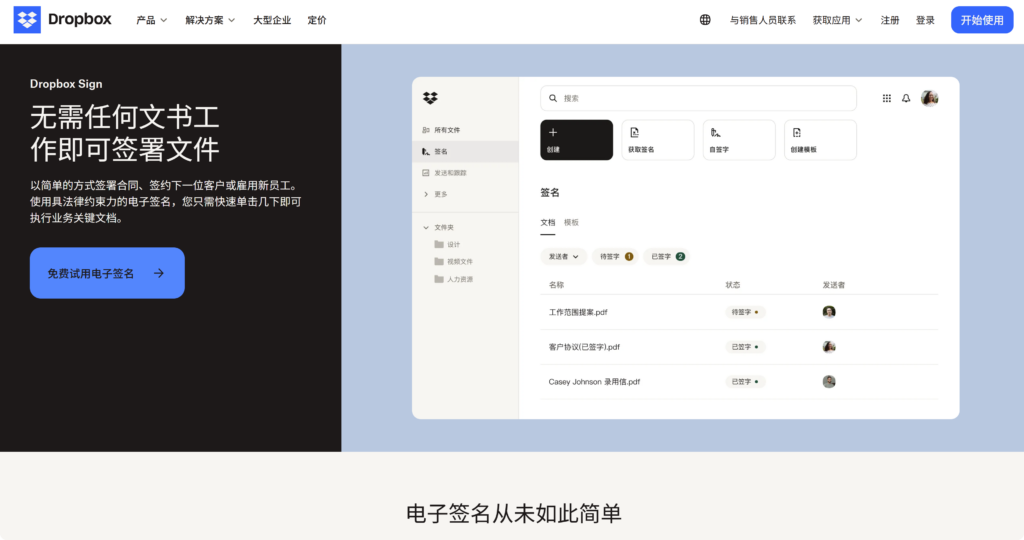
Task: Click the 电子签名从未如此简单 heading
Action: click(513, 513)
